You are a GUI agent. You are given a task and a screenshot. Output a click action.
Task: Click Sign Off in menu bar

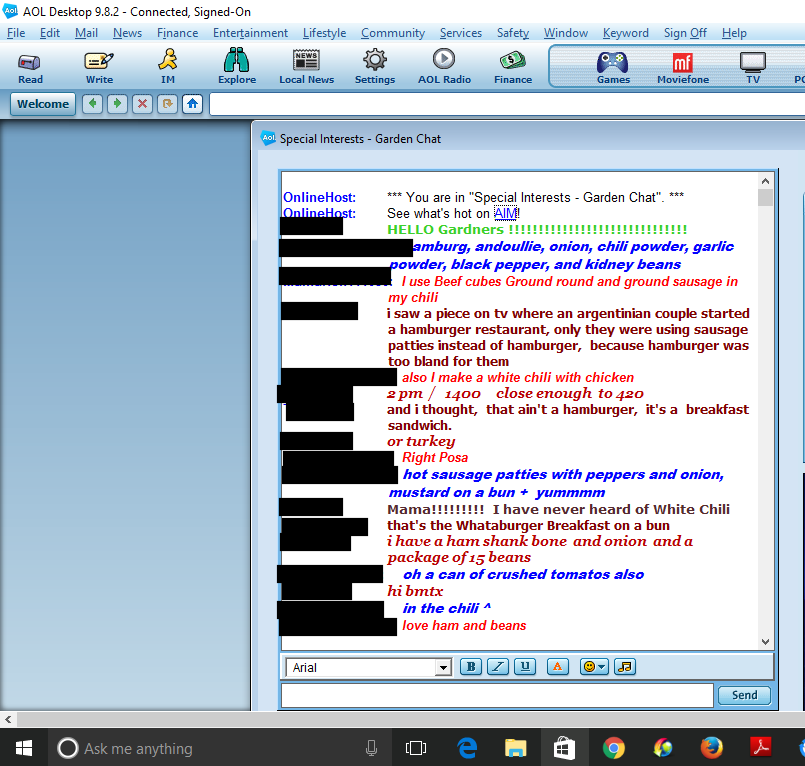pos(685,33)
